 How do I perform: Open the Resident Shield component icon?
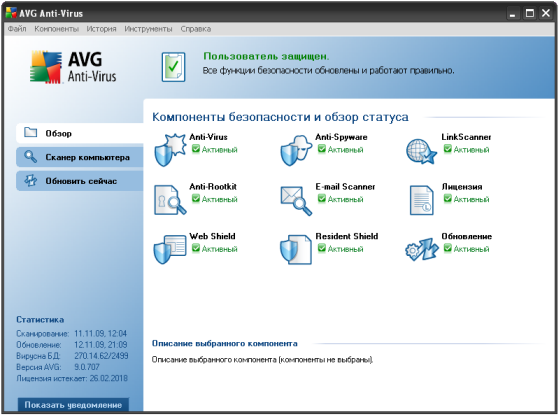click(296, 250)
